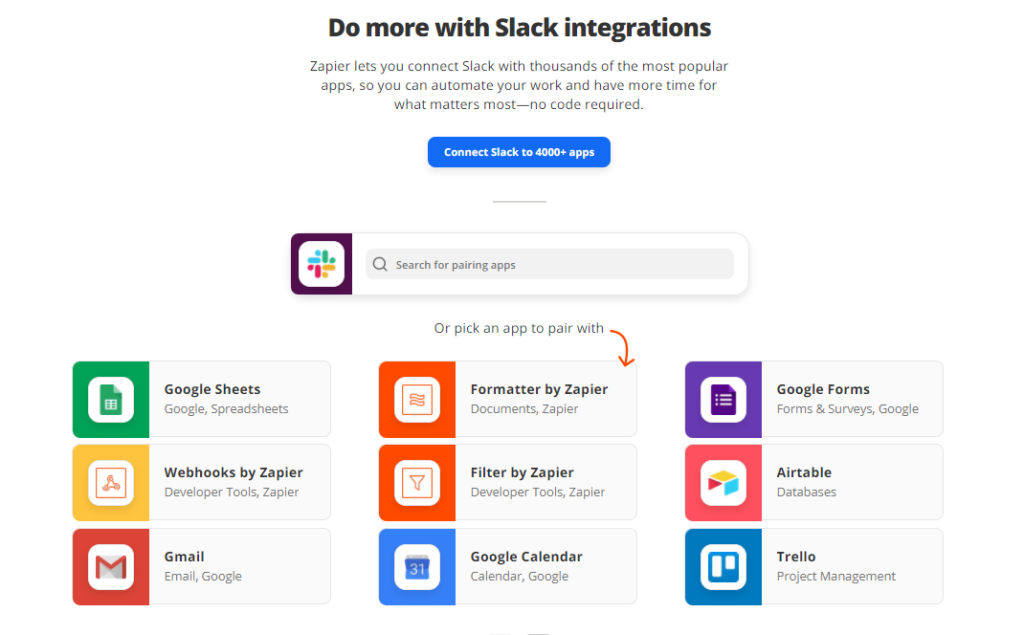Click the first pagination dot below the cards
This screenshot has height=635, width=1024.
point(500,633)
